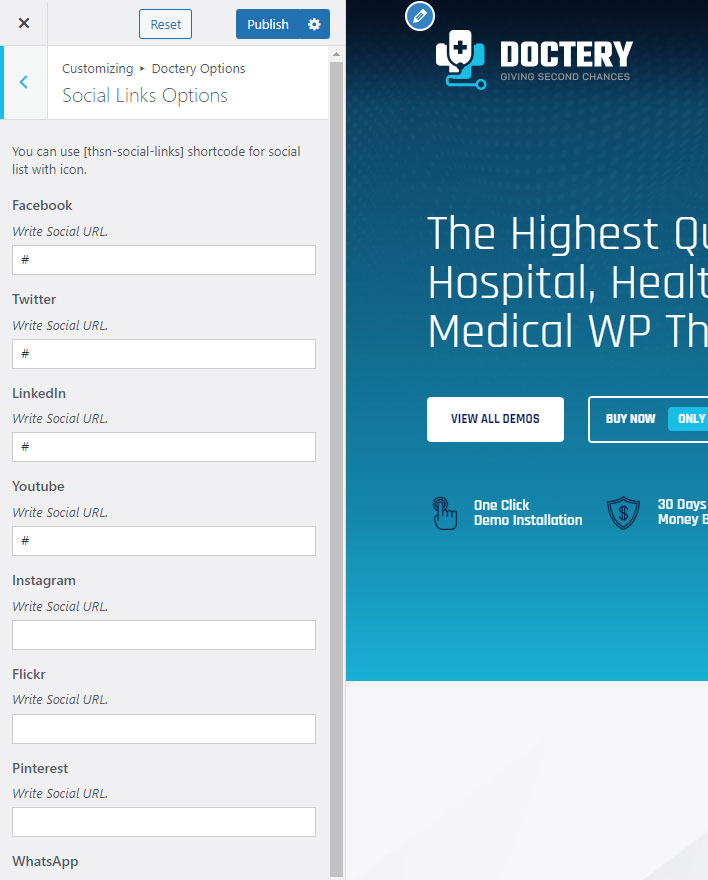Focus the Twitter URL input field

click(164, 354)
